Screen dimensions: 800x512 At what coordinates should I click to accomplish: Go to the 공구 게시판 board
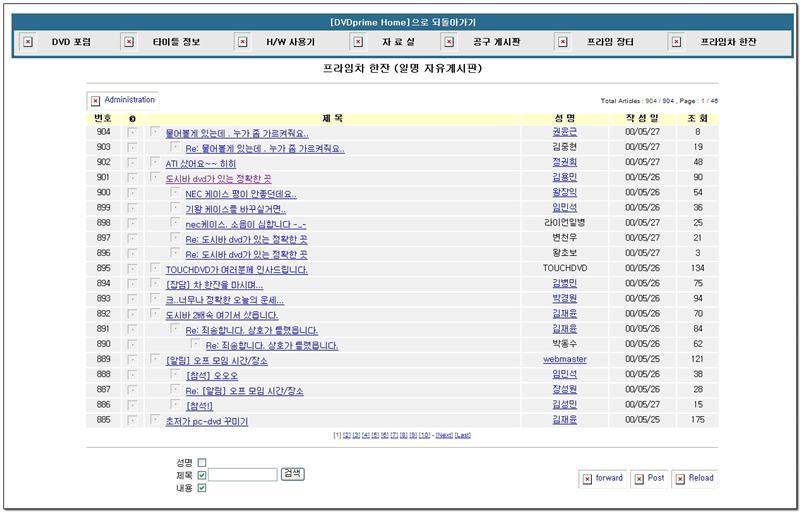pos(496,42)
